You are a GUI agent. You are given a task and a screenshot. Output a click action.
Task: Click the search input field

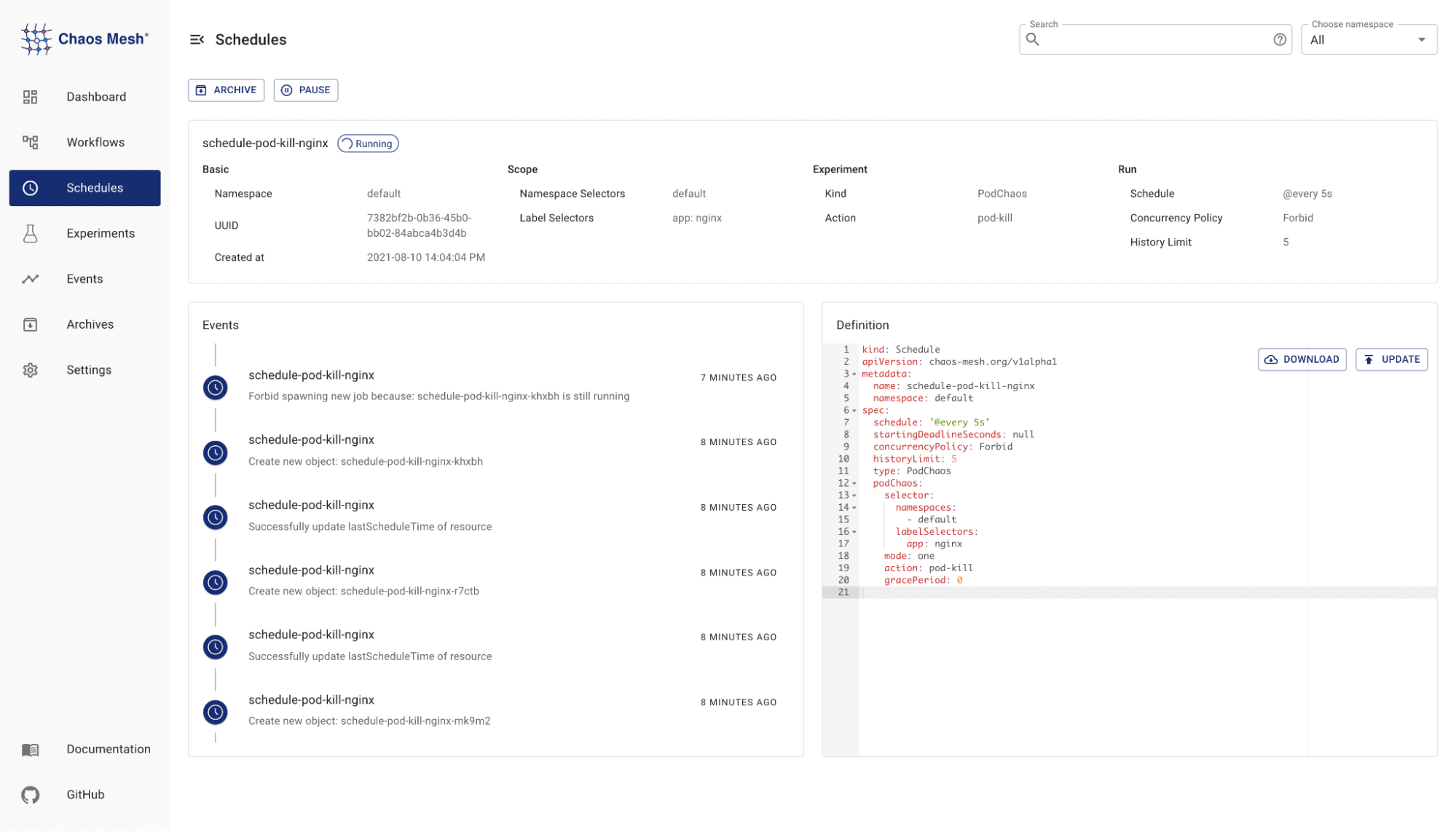(x=1155, y=39)
